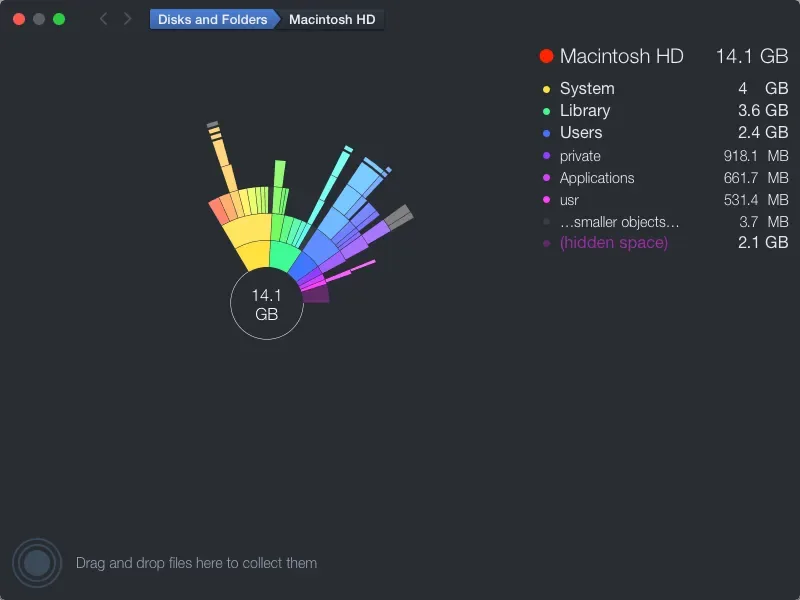
Task: Select the usr folder row
Action: (665, 199)
